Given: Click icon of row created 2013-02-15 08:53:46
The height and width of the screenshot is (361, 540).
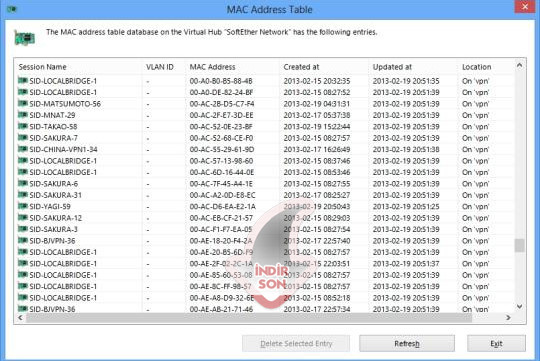Looking at the screenshot, I should pos(23,172).
